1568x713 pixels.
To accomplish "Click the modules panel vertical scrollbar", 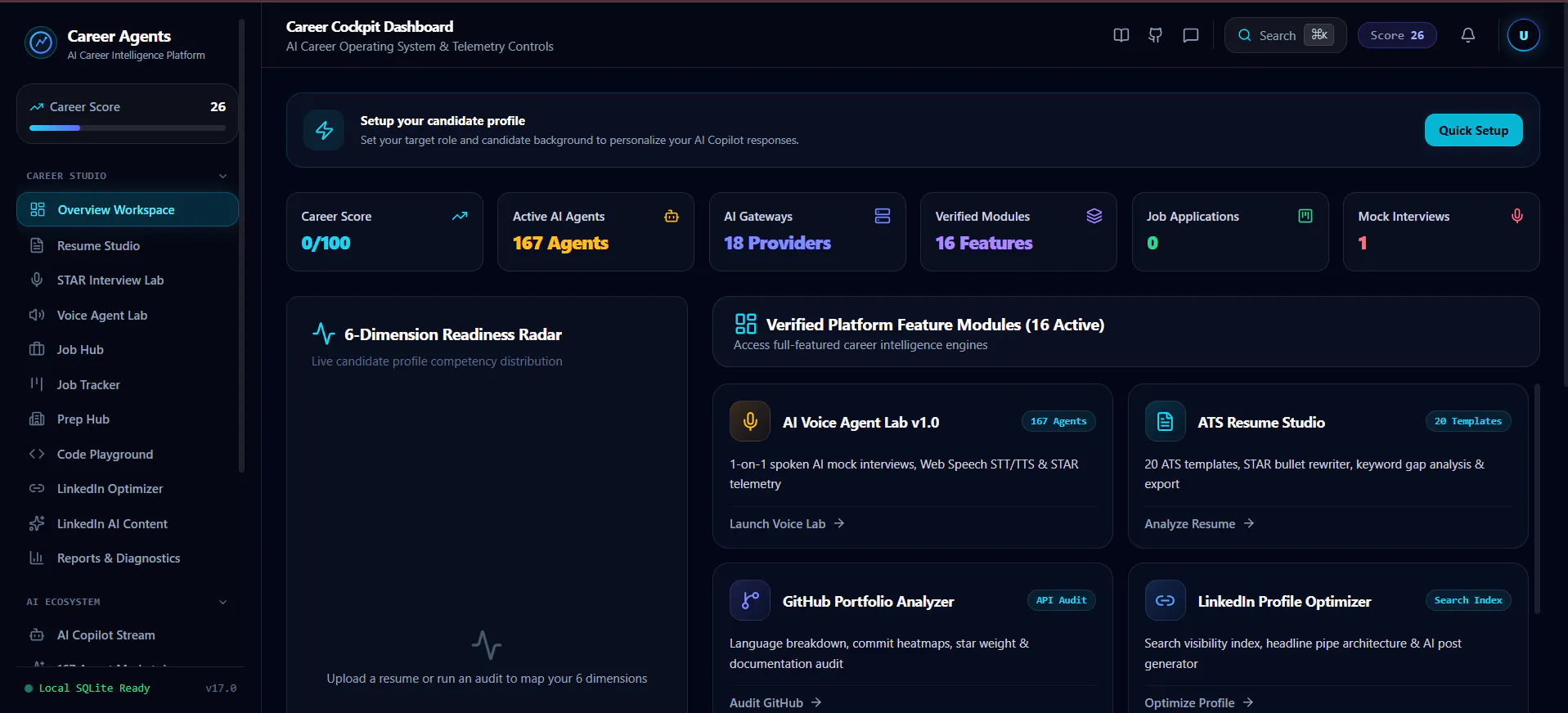I will coord(1537,499).
